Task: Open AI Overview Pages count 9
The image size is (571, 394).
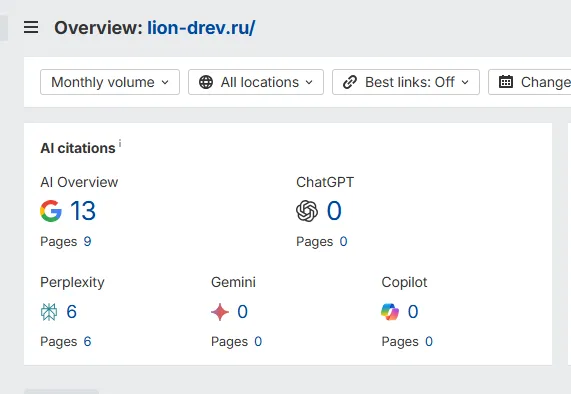Action: (87, 241)
